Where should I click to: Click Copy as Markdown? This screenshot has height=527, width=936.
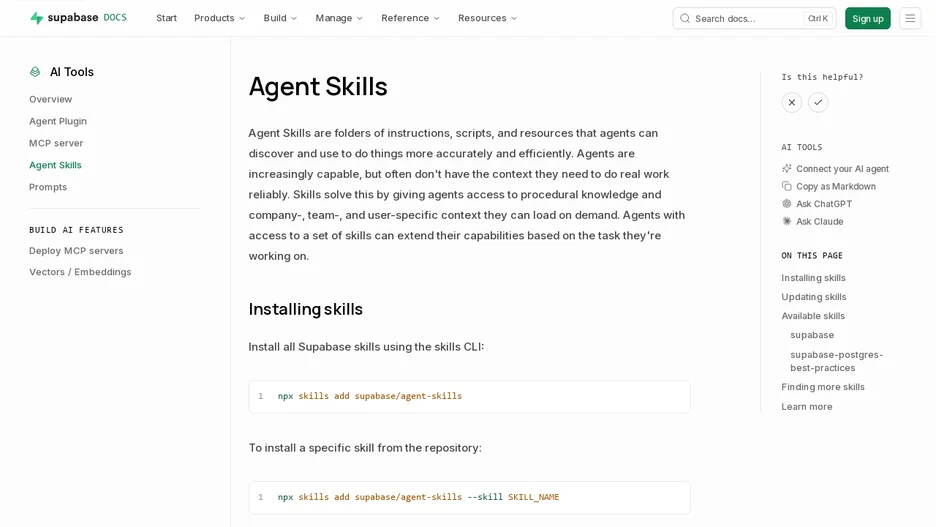coord(836,186)
